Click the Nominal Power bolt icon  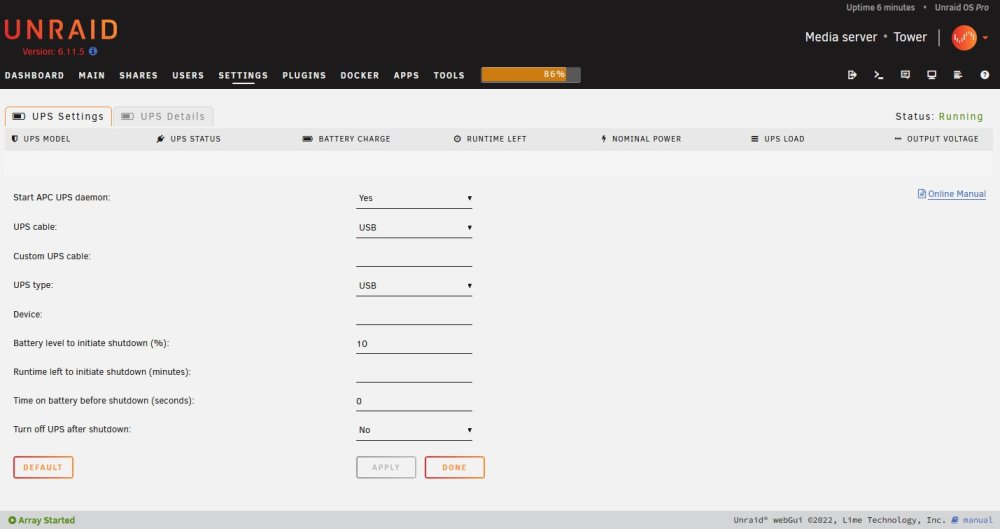pos(603,138)
